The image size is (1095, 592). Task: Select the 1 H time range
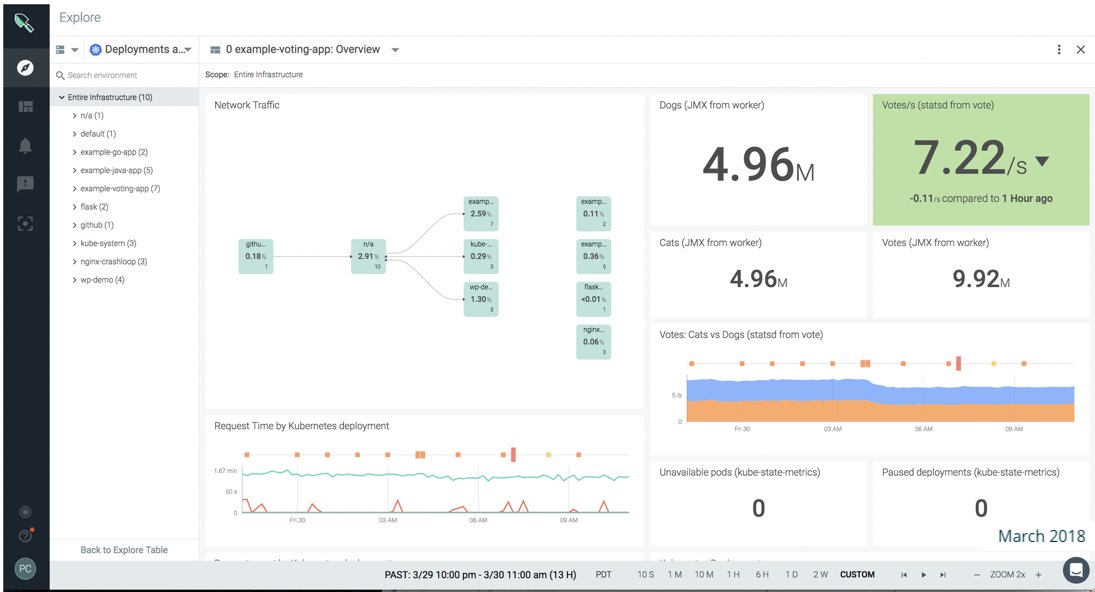pyautogui.click(x=733, y=575)
